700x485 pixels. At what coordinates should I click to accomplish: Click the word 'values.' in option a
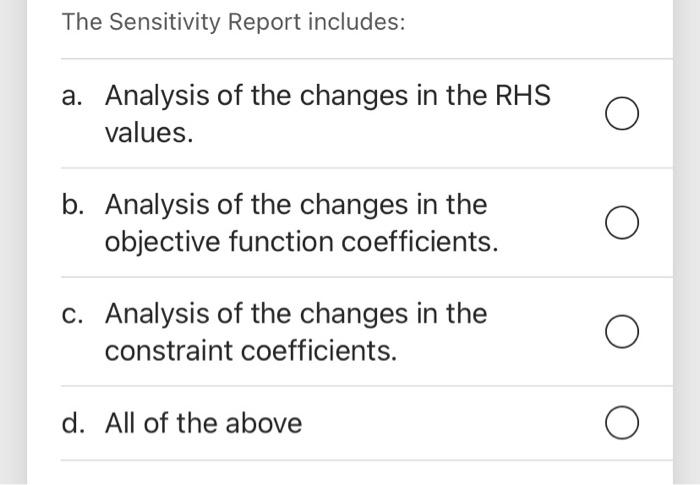(149, 133)
